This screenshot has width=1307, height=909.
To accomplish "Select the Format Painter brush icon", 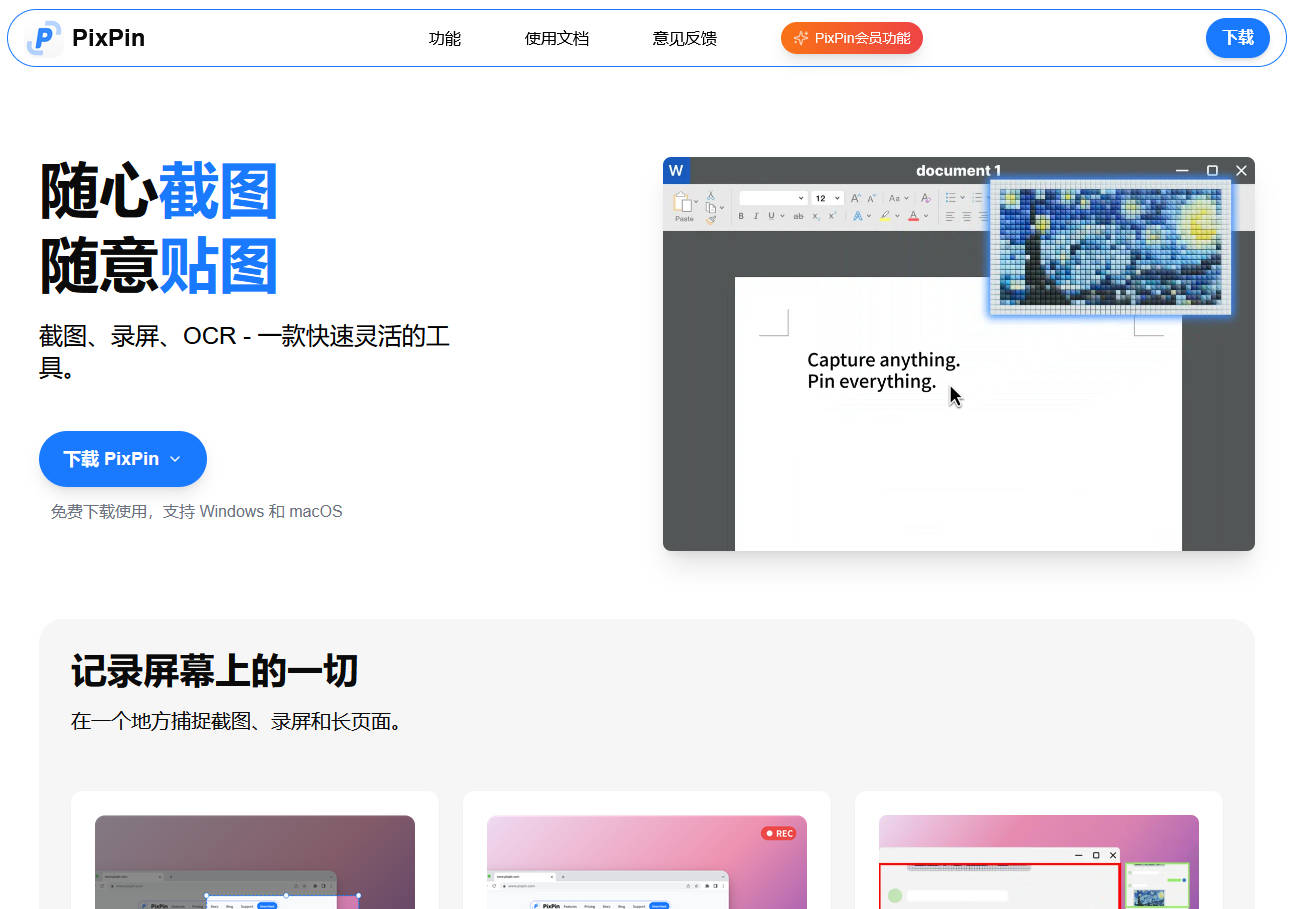I will (x=712, y=218).
